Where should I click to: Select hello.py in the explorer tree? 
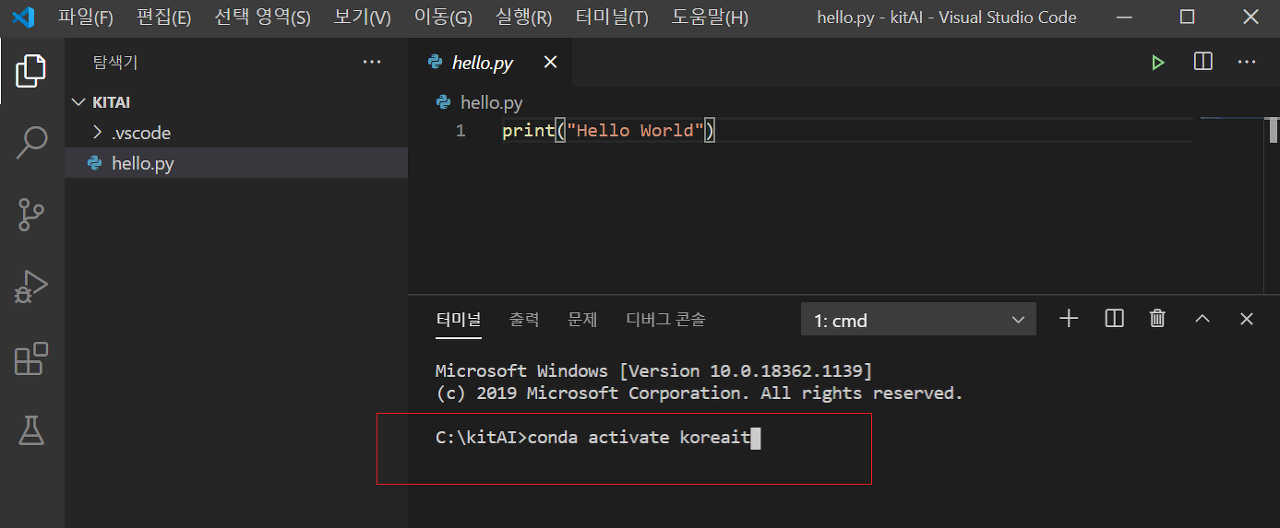(x=236, y=163)
